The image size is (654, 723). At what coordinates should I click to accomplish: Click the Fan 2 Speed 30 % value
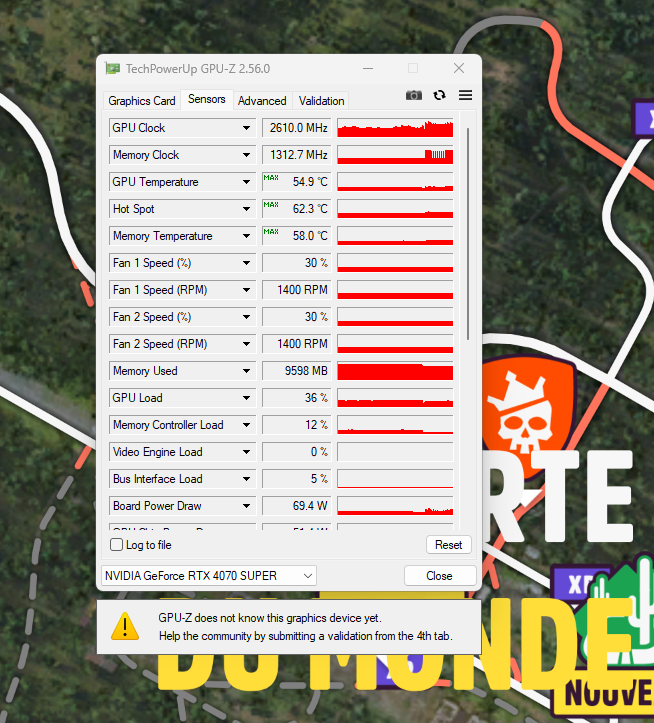(x=297, y=317)
